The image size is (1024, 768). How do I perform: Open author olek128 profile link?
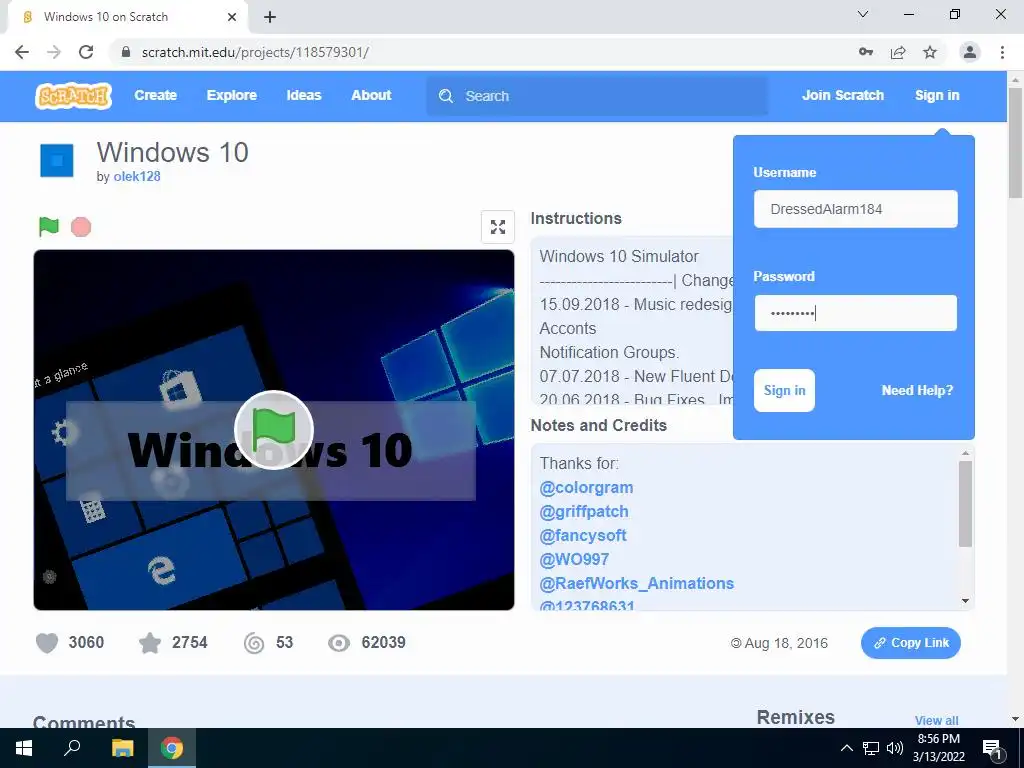136,176
